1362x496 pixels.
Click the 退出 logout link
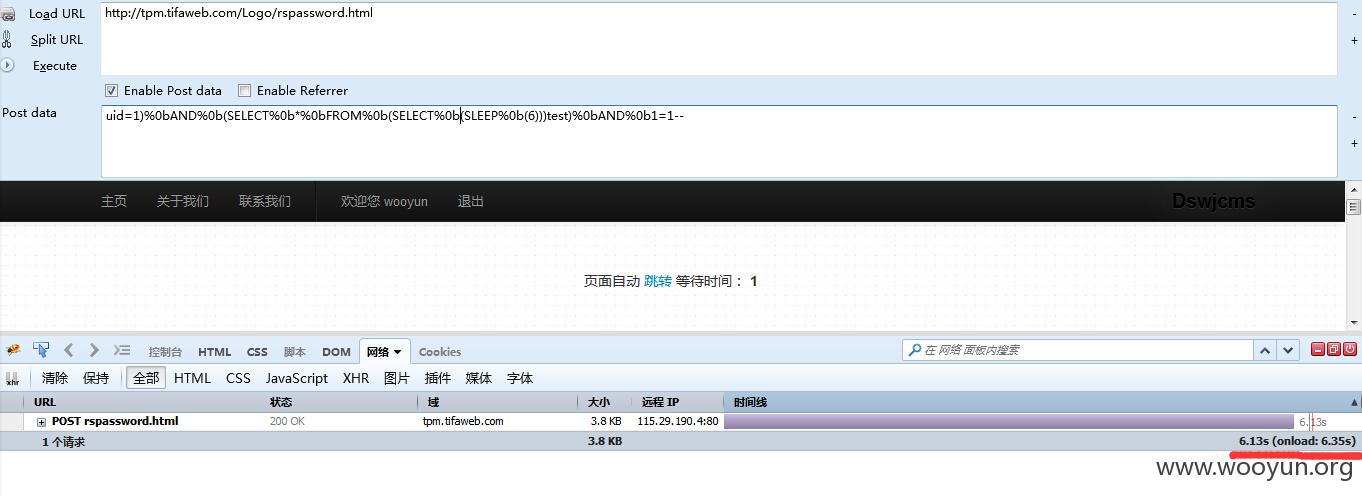coord(471,201)
